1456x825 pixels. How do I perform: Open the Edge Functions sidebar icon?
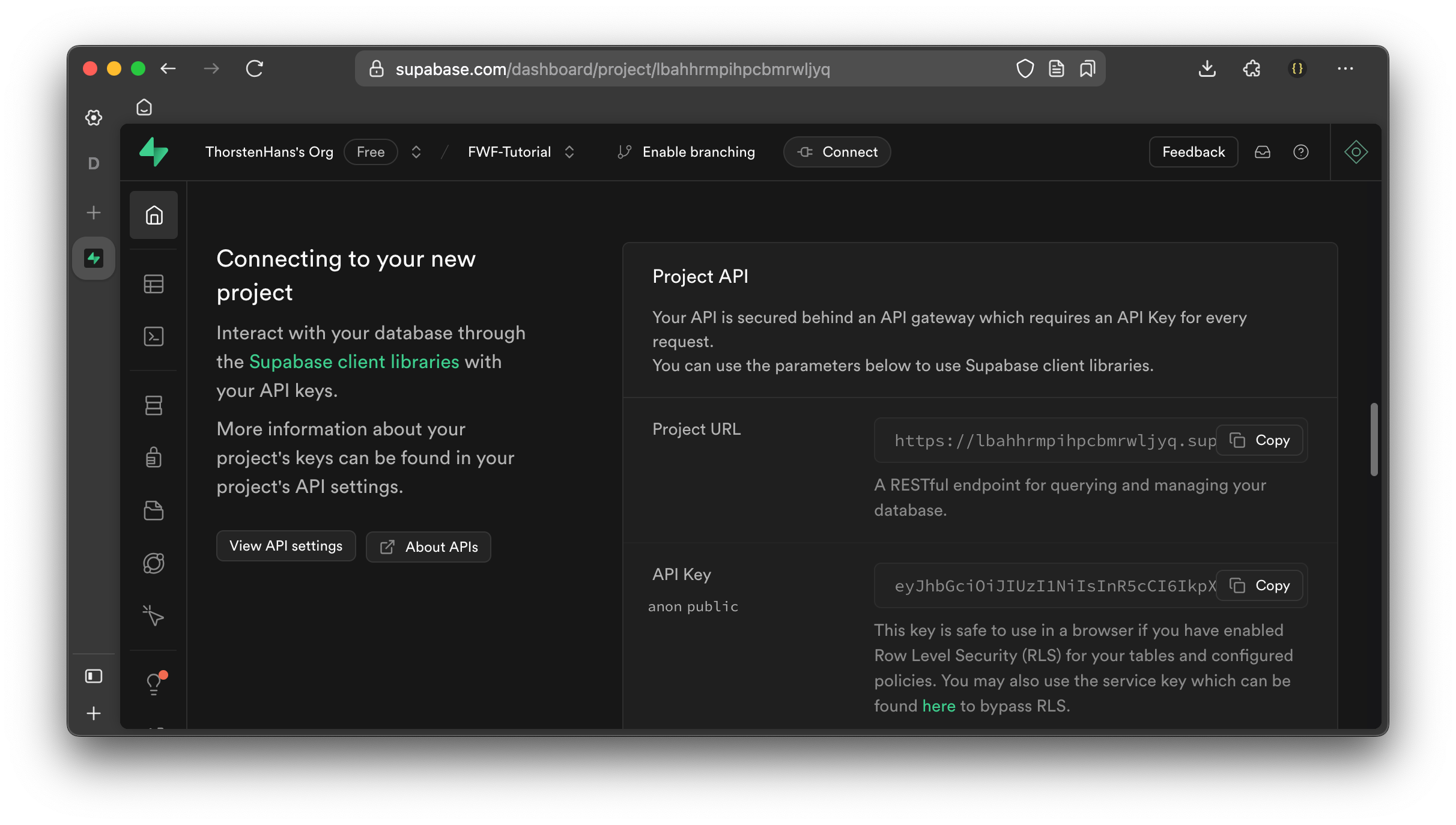154,563
